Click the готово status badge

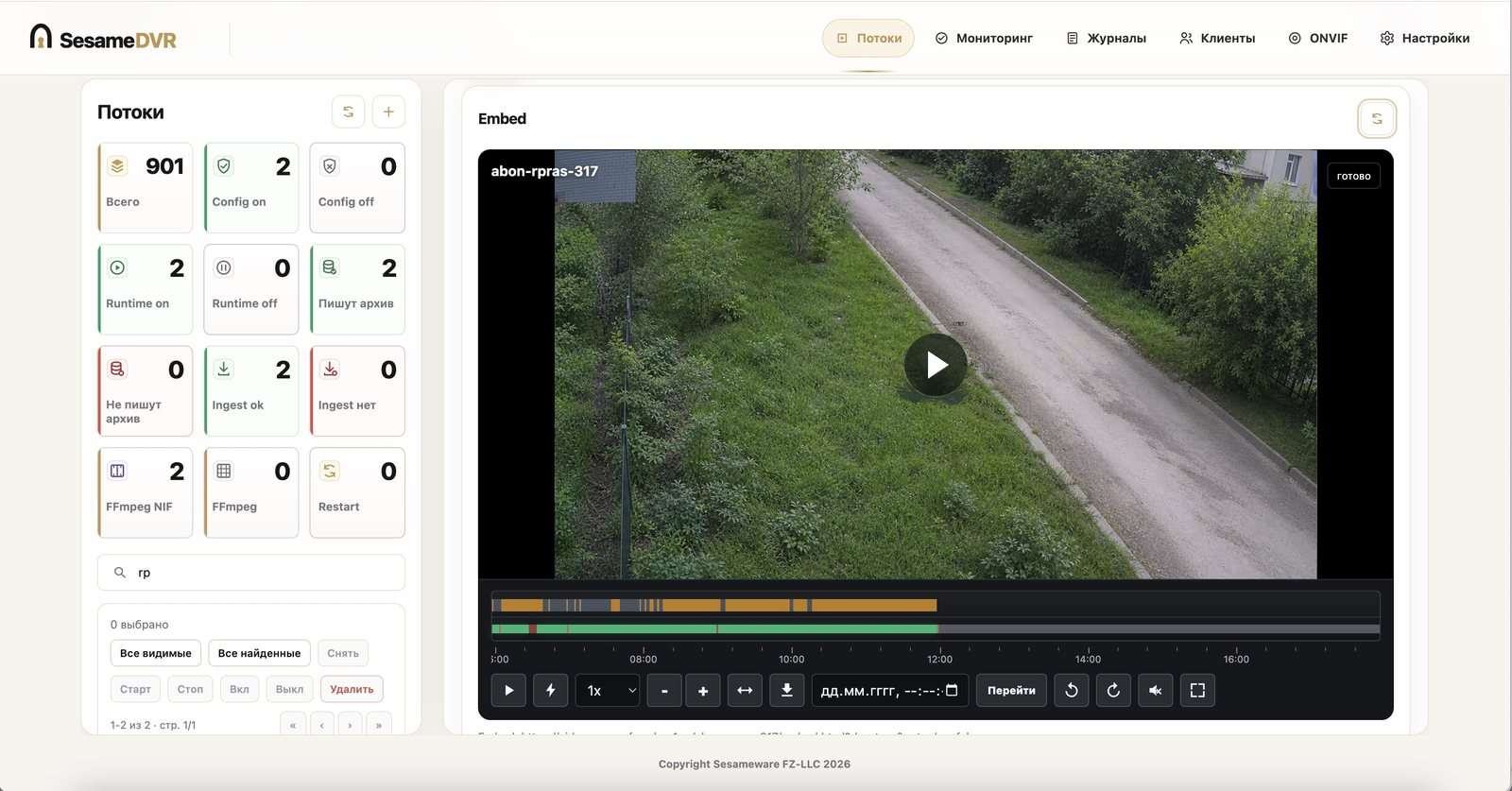[x=1353, y=176]
